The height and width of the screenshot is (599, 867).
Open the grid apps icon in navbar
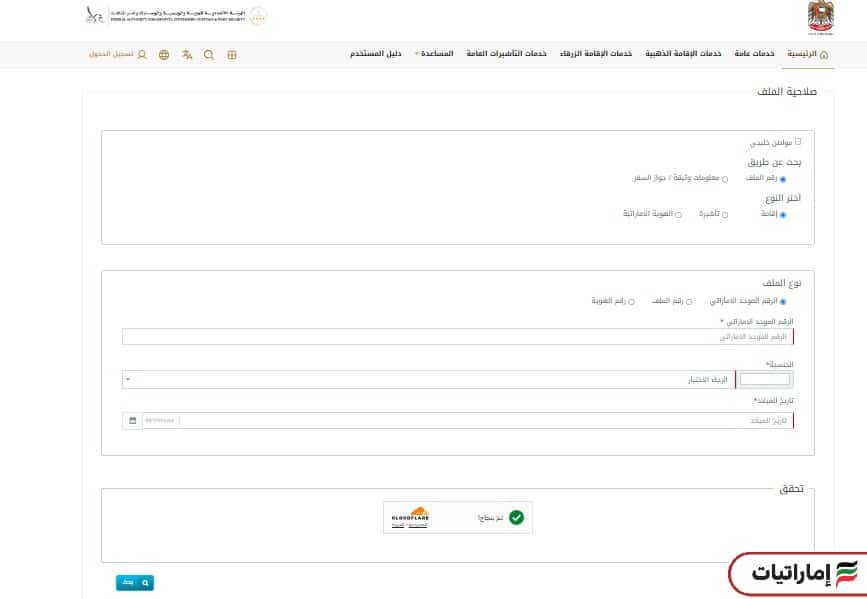click(232, 54)
